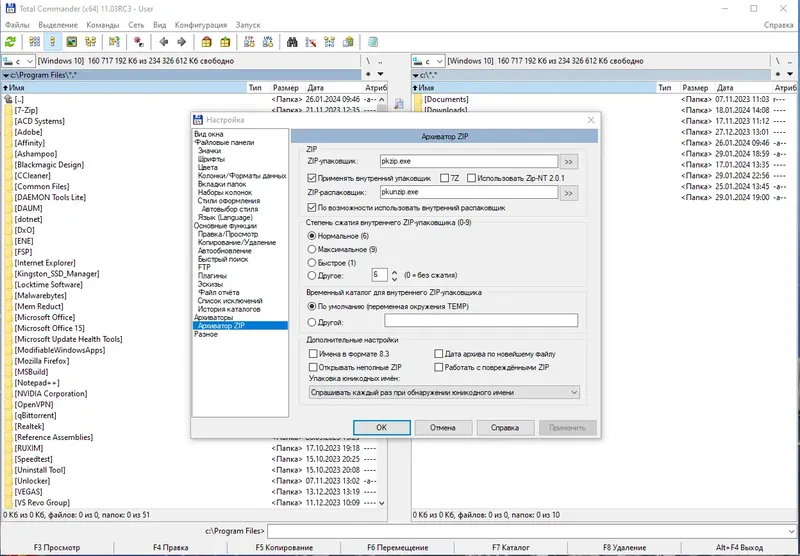Click the thumbnail view picture icon
Screen dimensions: 800x556
click(72, 42)
